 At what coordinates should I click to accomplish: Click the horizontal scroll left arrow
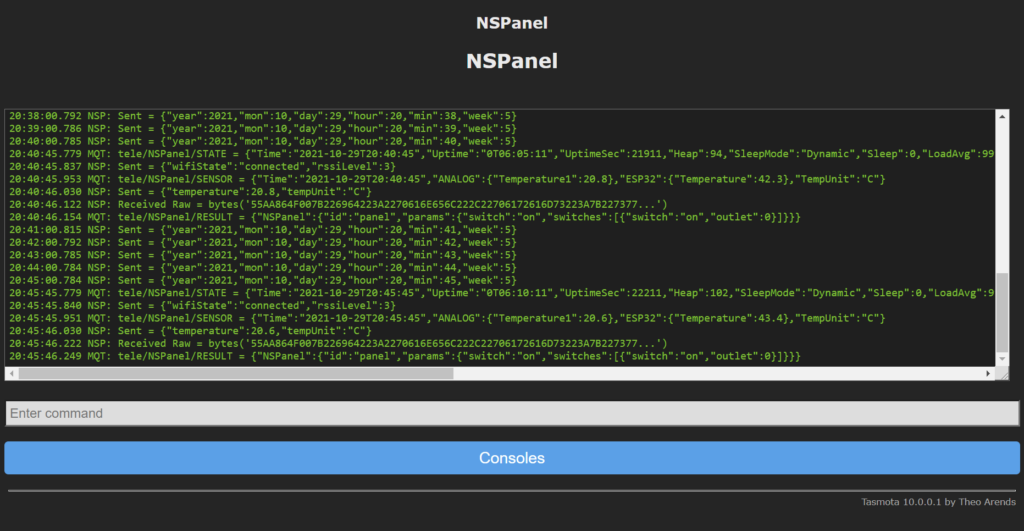coord(12,374)
